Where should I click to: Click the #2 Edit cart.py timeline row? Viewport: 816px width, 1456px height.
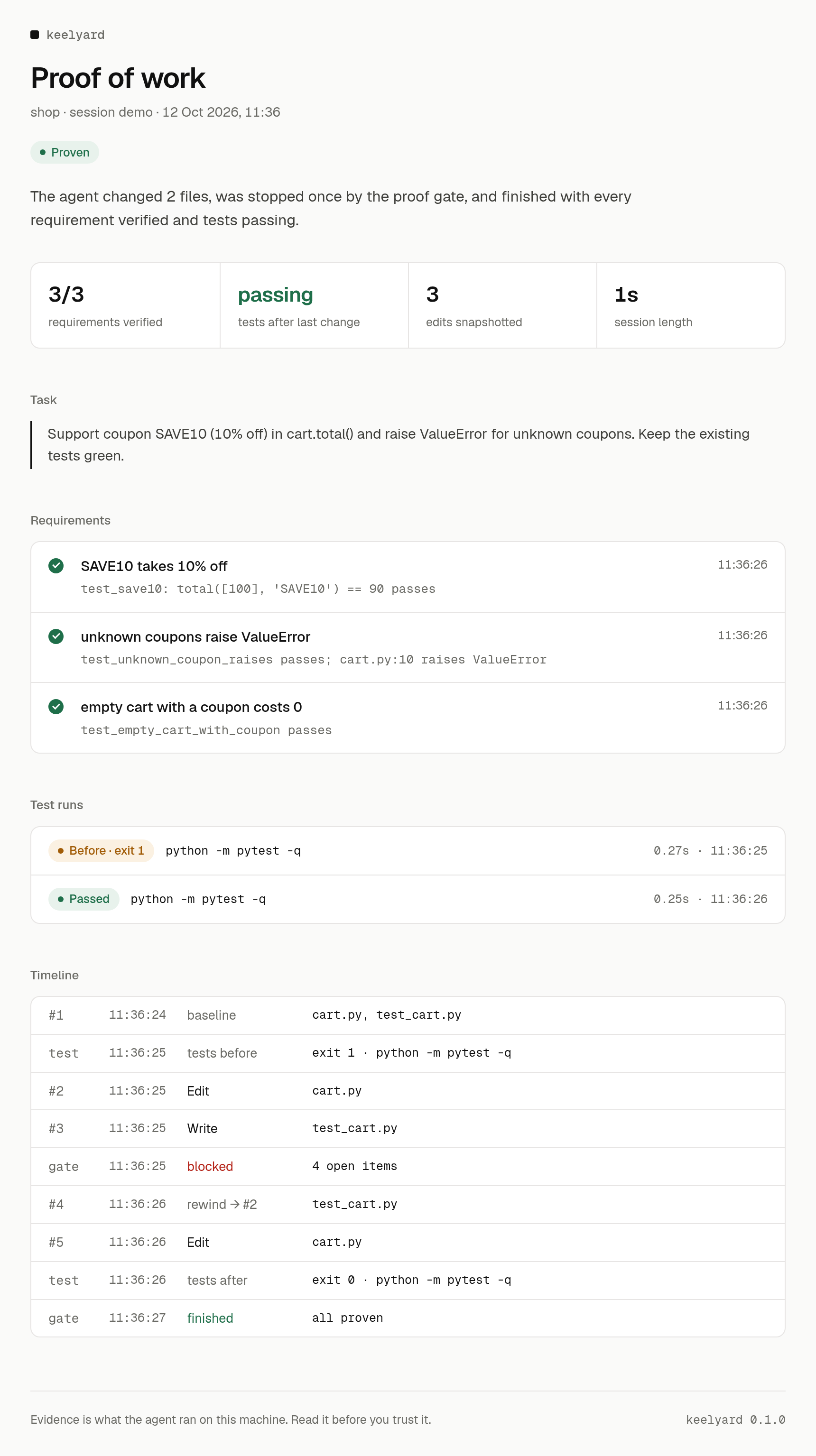pos(408,1091)
